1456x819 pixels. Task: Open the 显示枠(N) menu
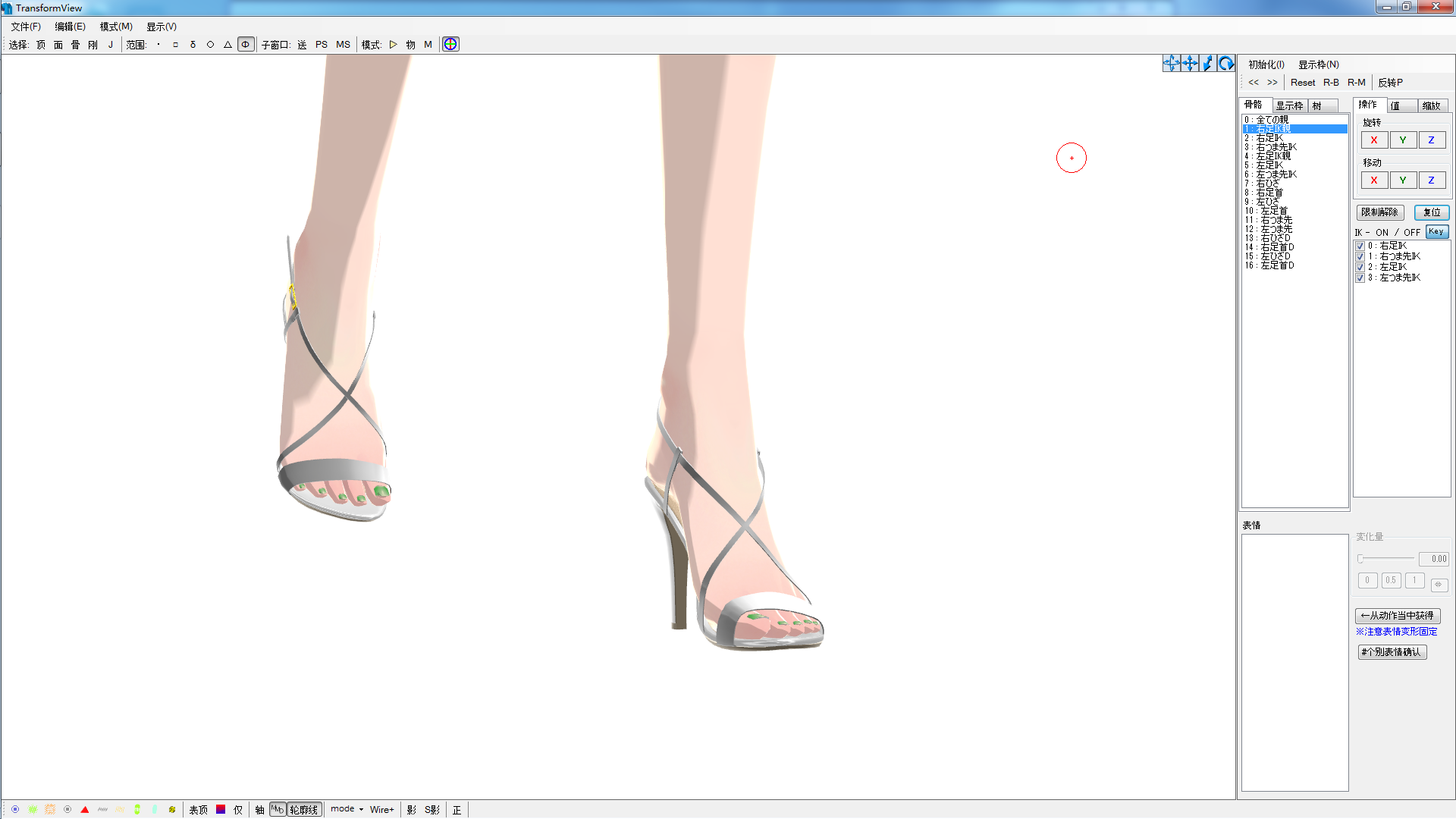pos(1319,64)
